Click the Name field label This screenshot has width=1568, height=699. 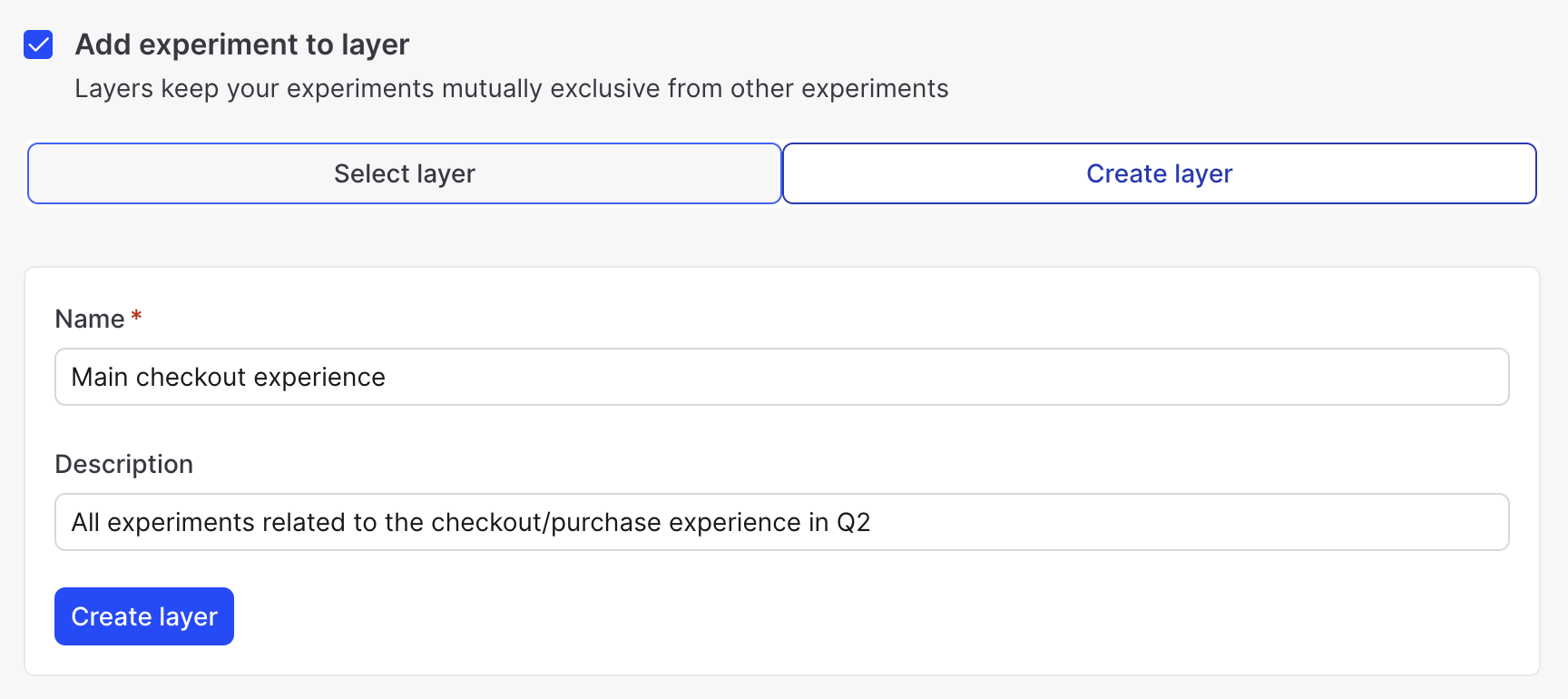click(x=90, y=319)
